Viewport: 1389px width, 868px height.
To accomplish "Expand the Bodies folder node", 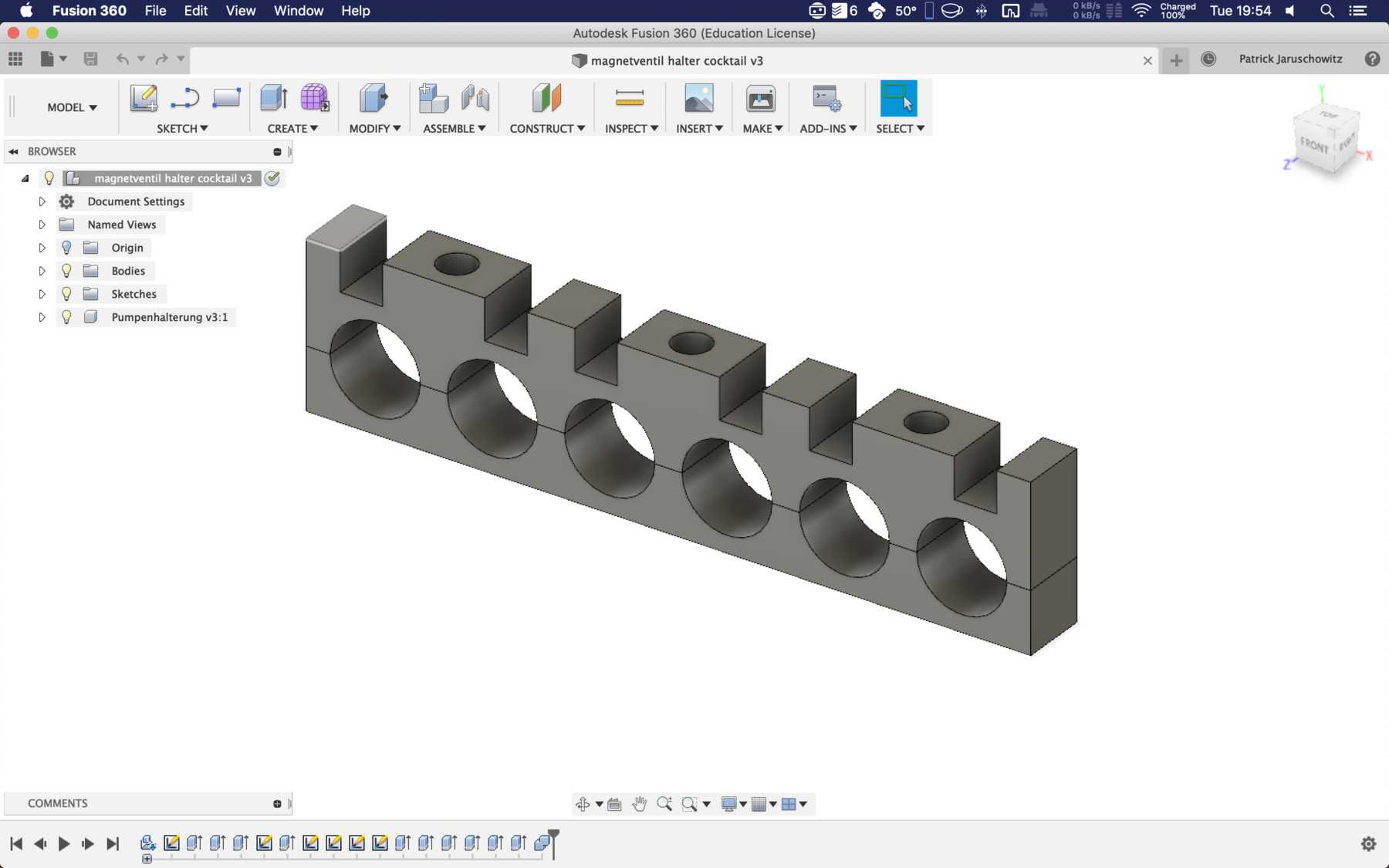I will pyautogui.click(x=42, y=271).
